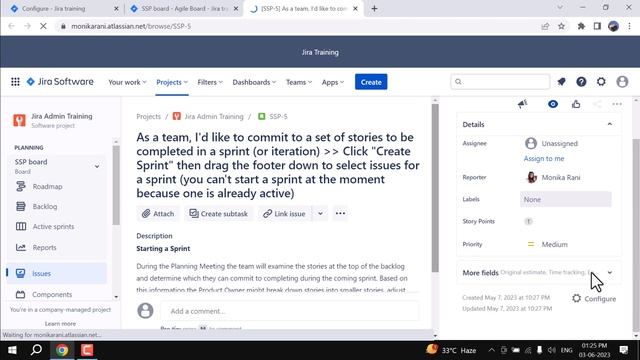
Task: Click the Learn more link
Action: point(60,324)
